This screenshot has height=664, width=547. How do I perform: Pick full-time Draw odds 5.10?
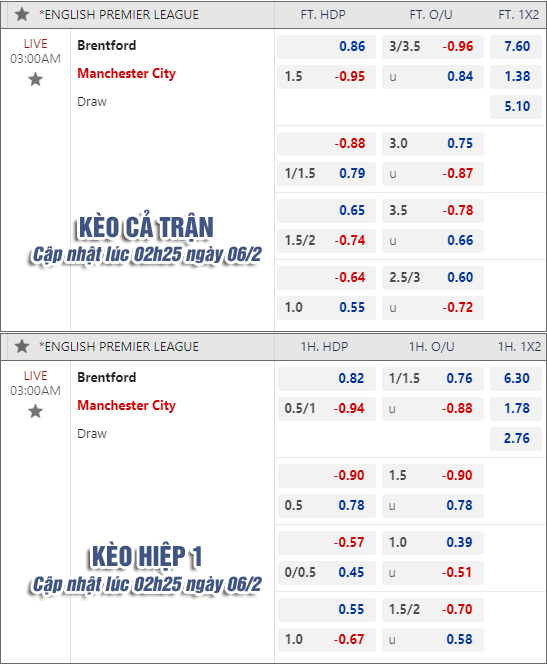pyautogui.click(x=516, y=106)
